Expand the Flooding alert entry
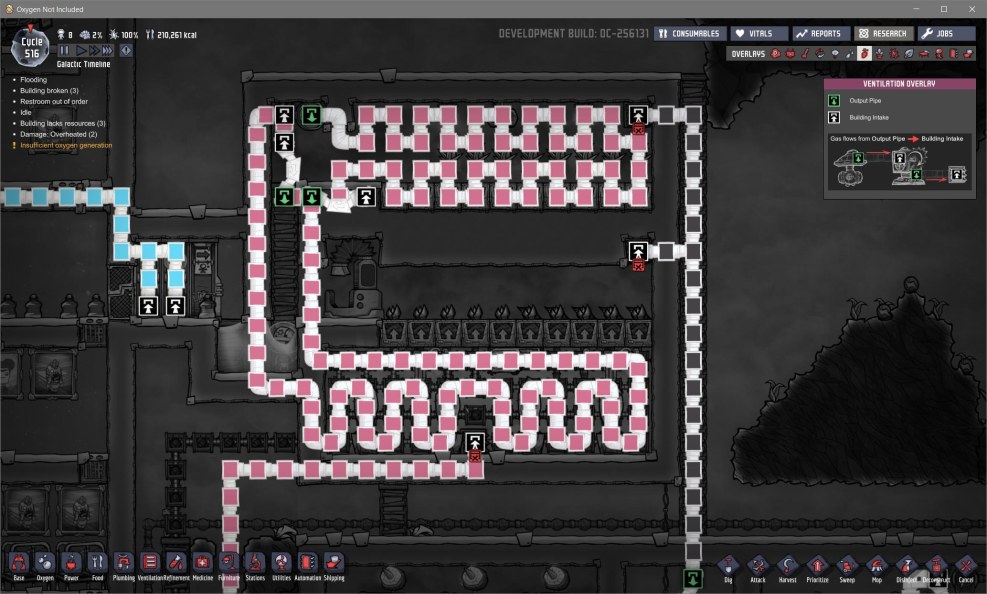Viewport: 987px width, 594px height. pyautogui.click(x=32, y=78)
